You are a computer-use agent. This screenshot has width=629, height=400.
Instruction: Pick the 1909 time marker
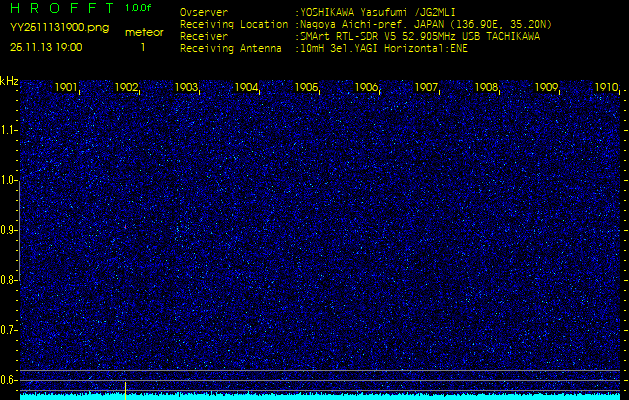546,88
